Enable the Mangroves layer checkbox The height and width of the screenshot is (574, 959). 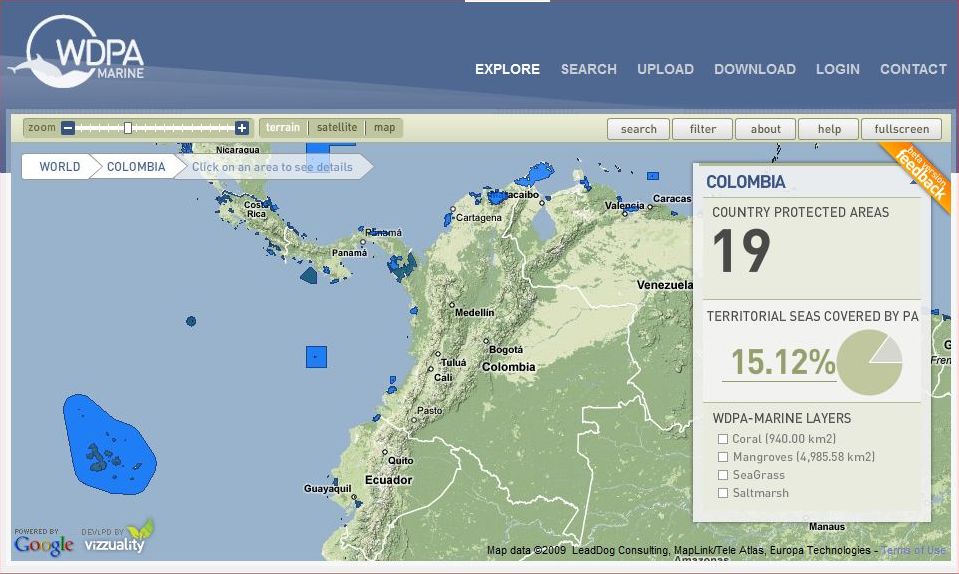coord(723,457)
